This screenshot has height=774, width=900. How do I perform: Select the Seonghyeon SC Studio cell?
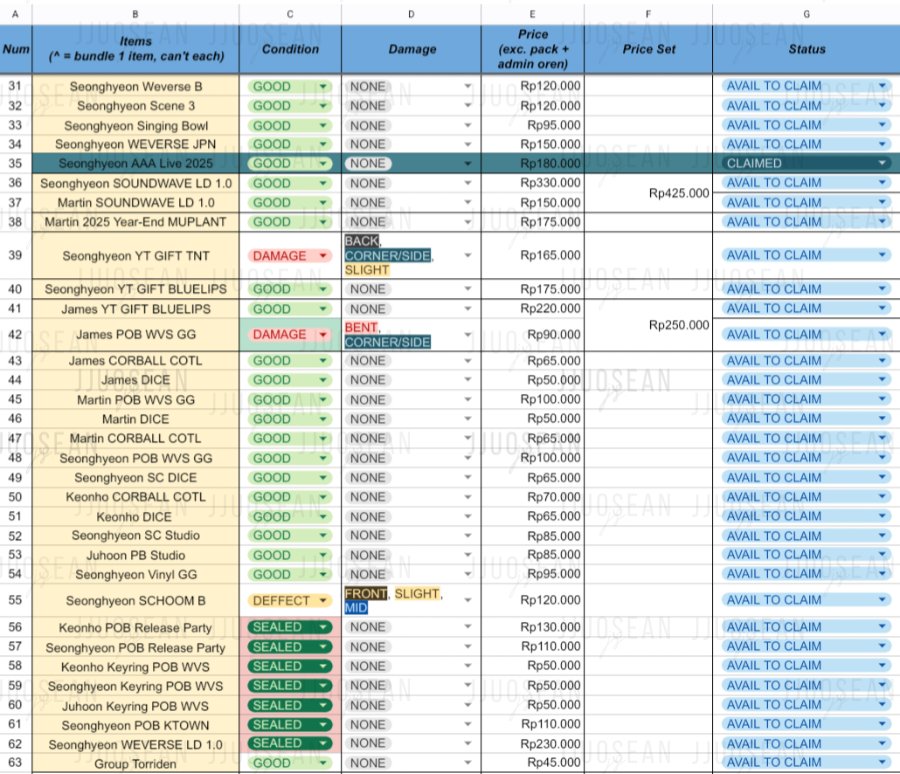point(135,535)
